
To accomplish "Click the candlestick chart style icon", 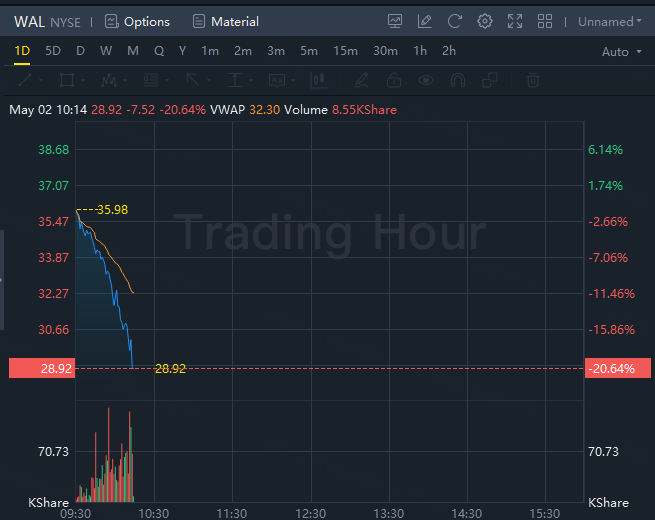I will (x=318, y=80).
